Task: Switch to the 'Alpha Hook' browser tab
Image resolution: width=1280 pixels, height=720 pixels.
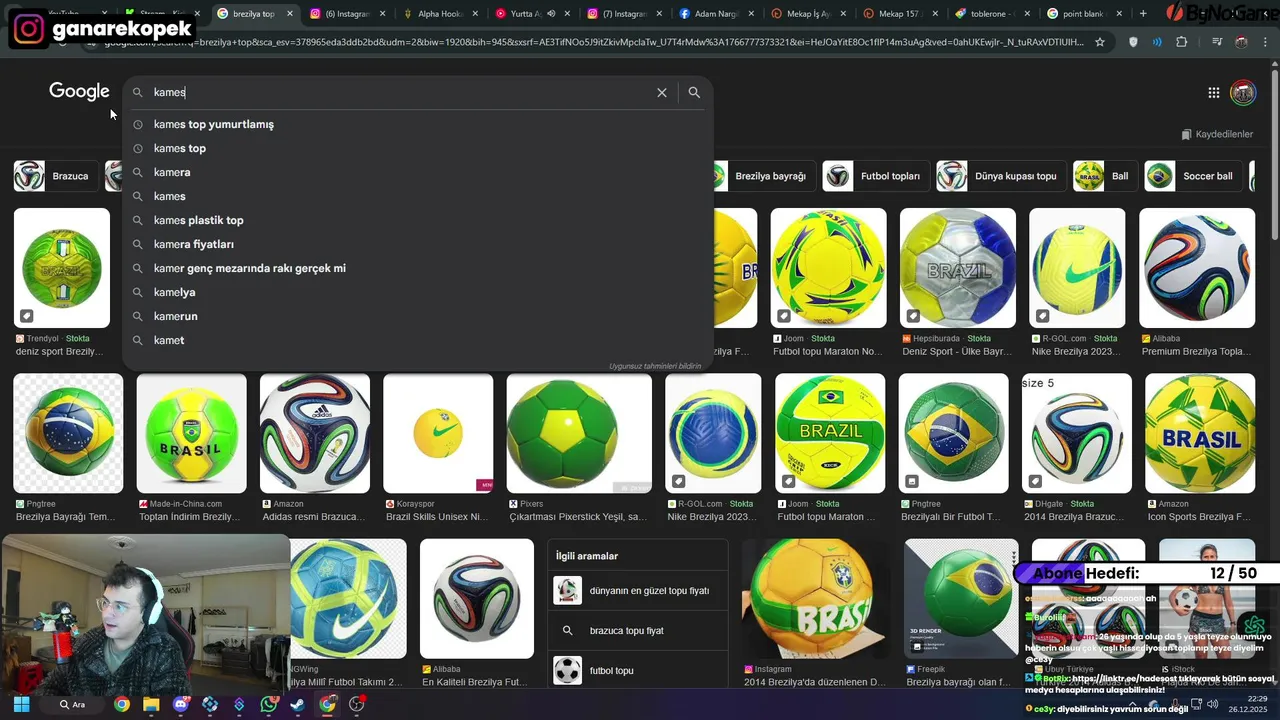Action: (436, 14)
